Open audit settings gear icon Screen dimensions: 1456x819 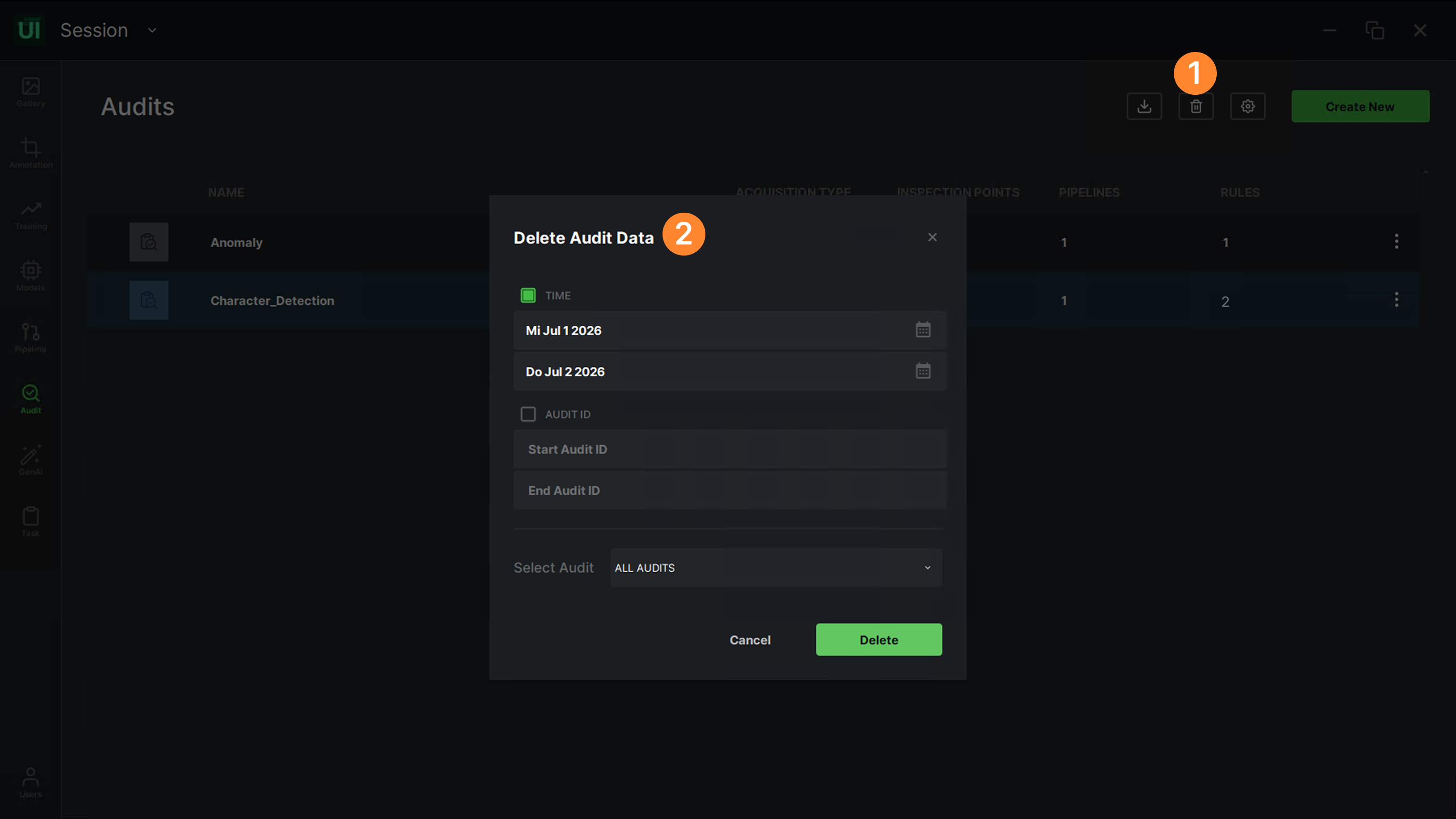1248,106
